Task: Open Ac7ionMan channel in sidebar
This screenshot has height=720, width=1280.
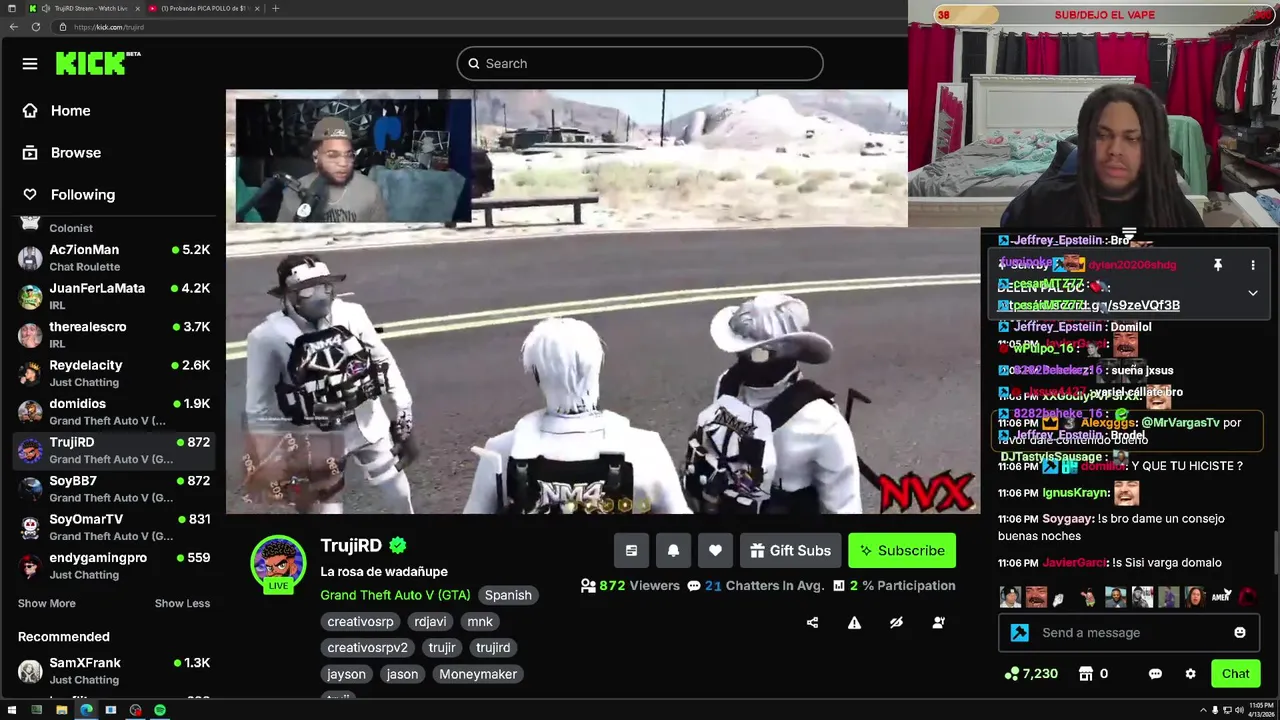Action: (x=115, y=258)
